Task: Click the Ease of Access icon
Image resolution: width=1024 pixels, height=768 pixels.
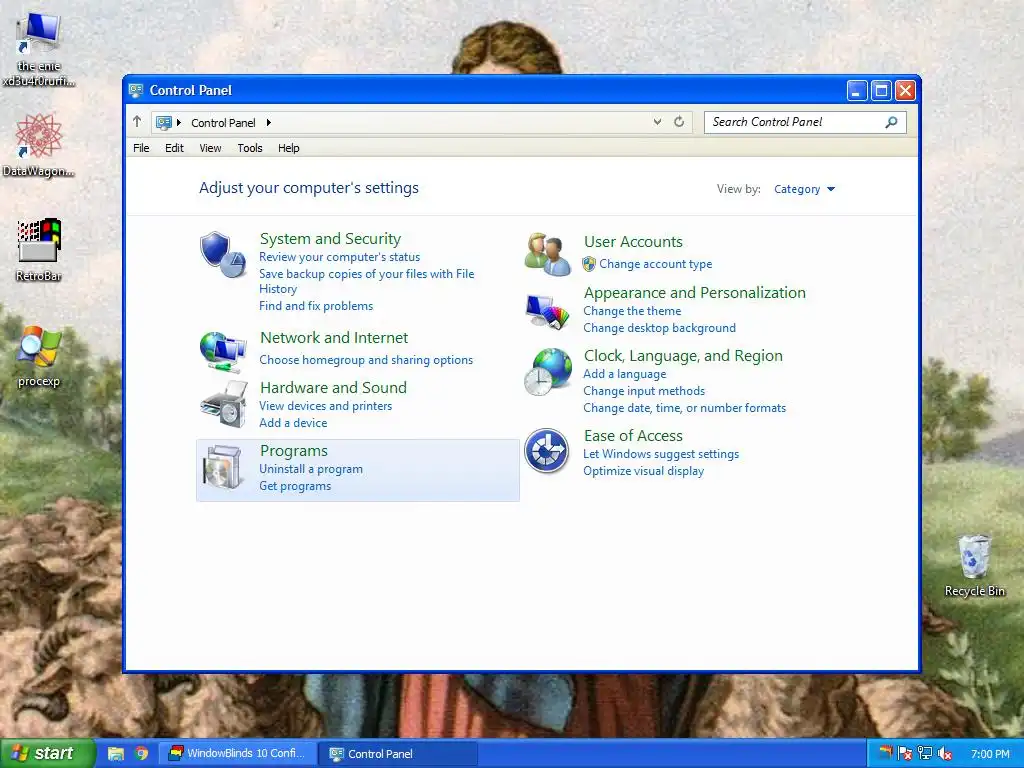Action: point(547,451)
